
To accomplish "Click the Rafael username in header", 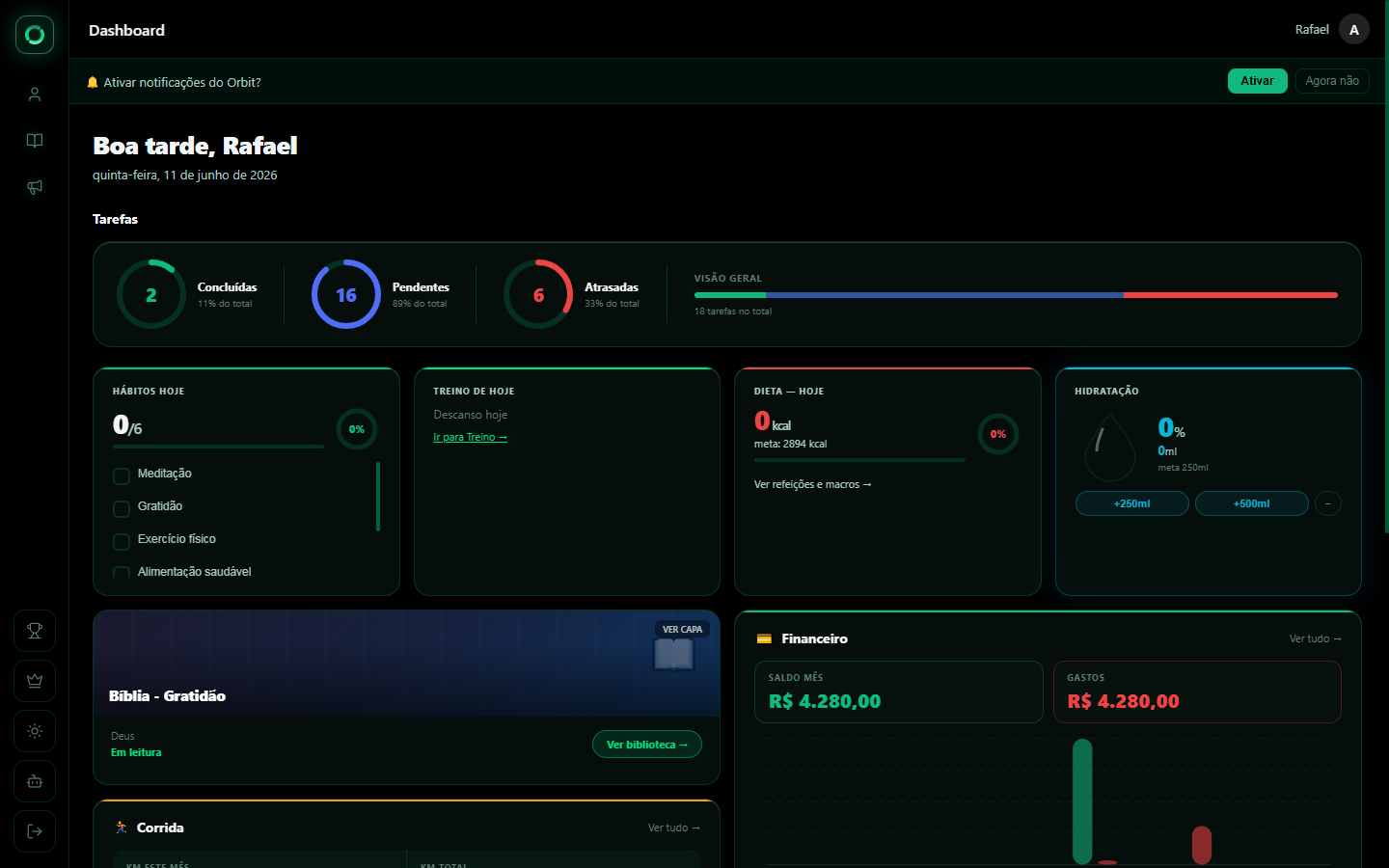I will 1312,30.
